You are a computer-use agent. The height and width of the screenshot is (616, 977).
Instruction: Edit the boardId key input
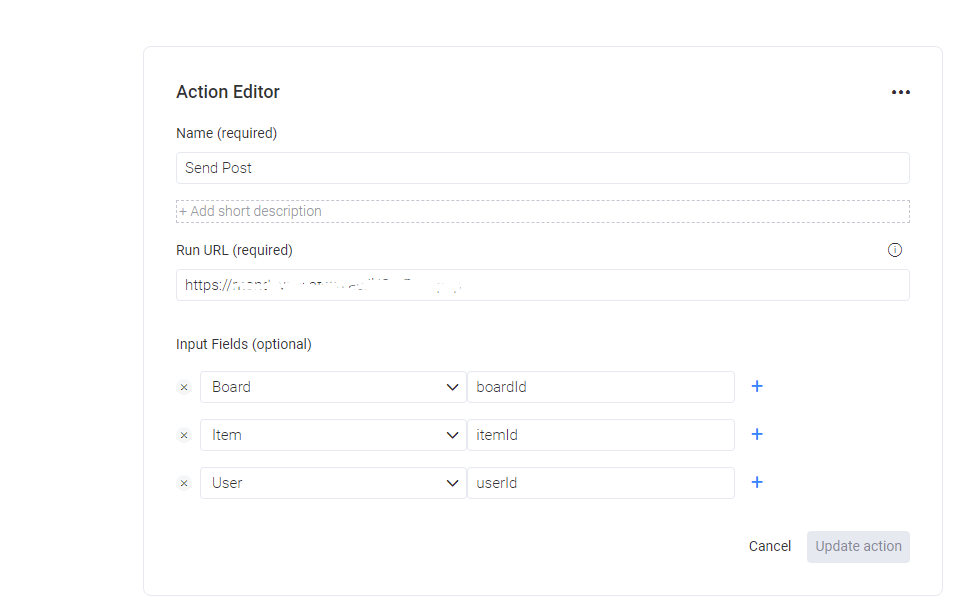point(600,387)
